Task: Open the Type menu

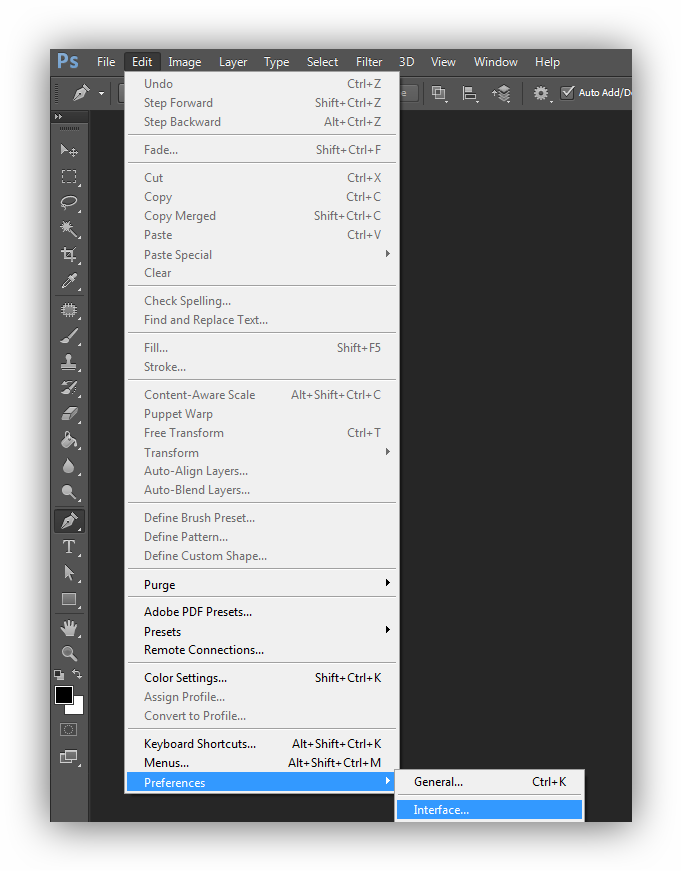Action: [x=277, y=62]
